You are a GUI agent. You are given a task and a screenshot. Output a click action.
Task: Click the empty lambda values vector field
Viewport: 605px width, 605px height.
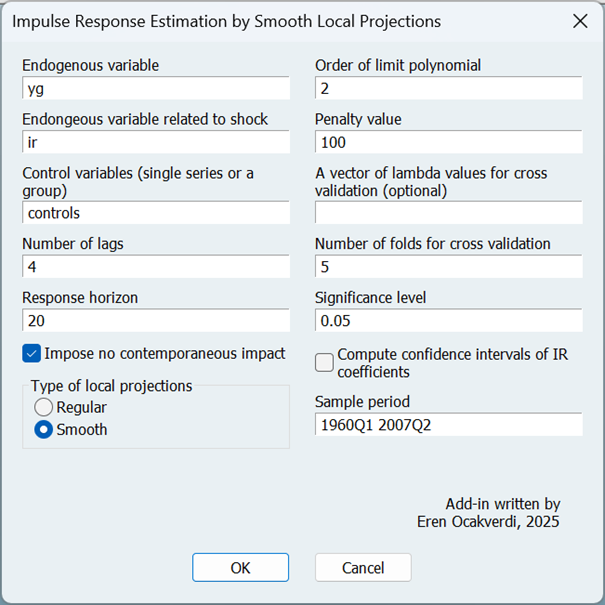click(448, 213)
